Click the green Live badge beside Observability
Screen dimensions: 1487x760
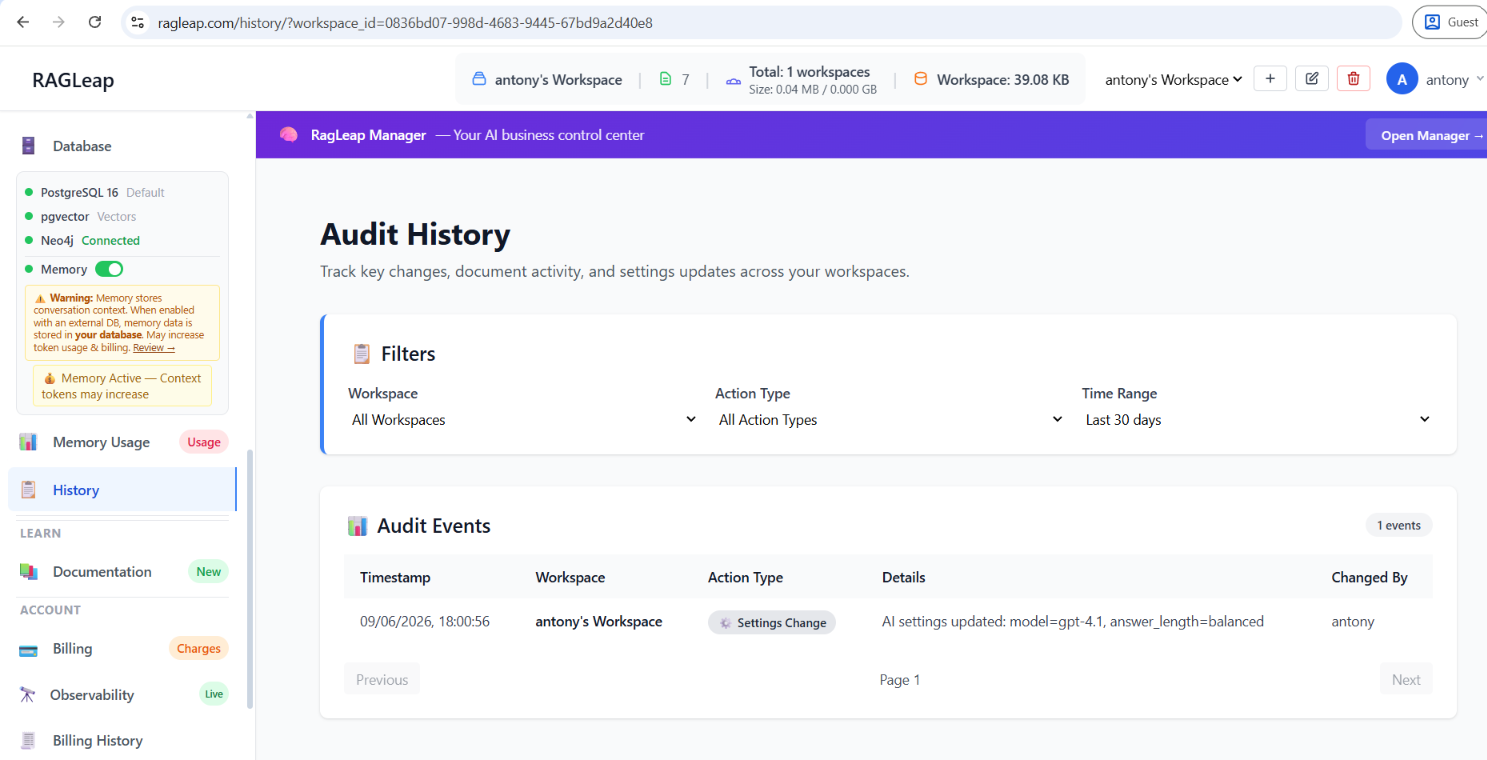(x=214, y=694)
